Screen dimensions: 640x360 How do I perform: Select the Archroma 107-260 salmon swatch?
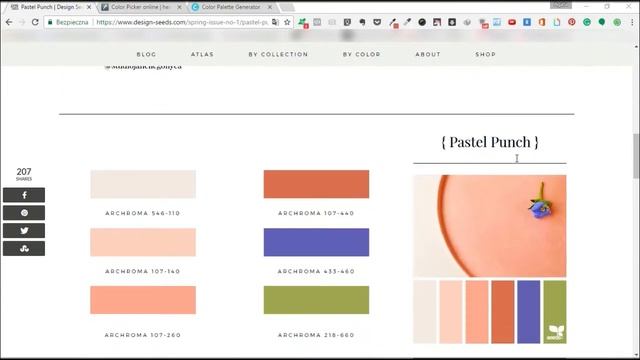[143, 300]
